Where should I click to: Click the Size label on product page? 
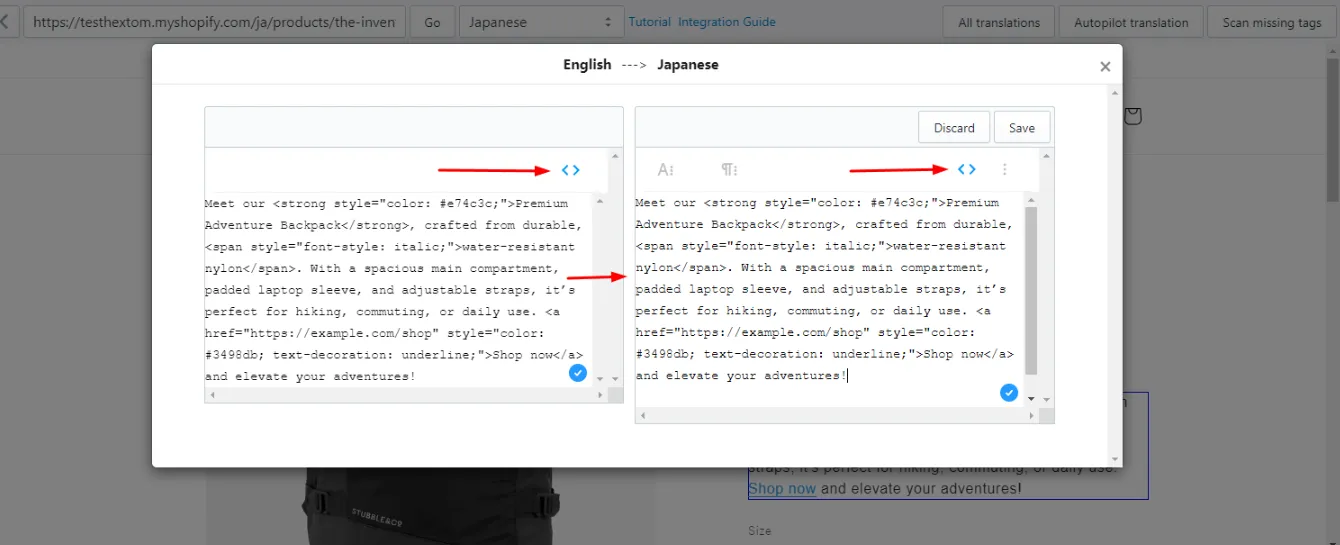click(x=760, y=531)
